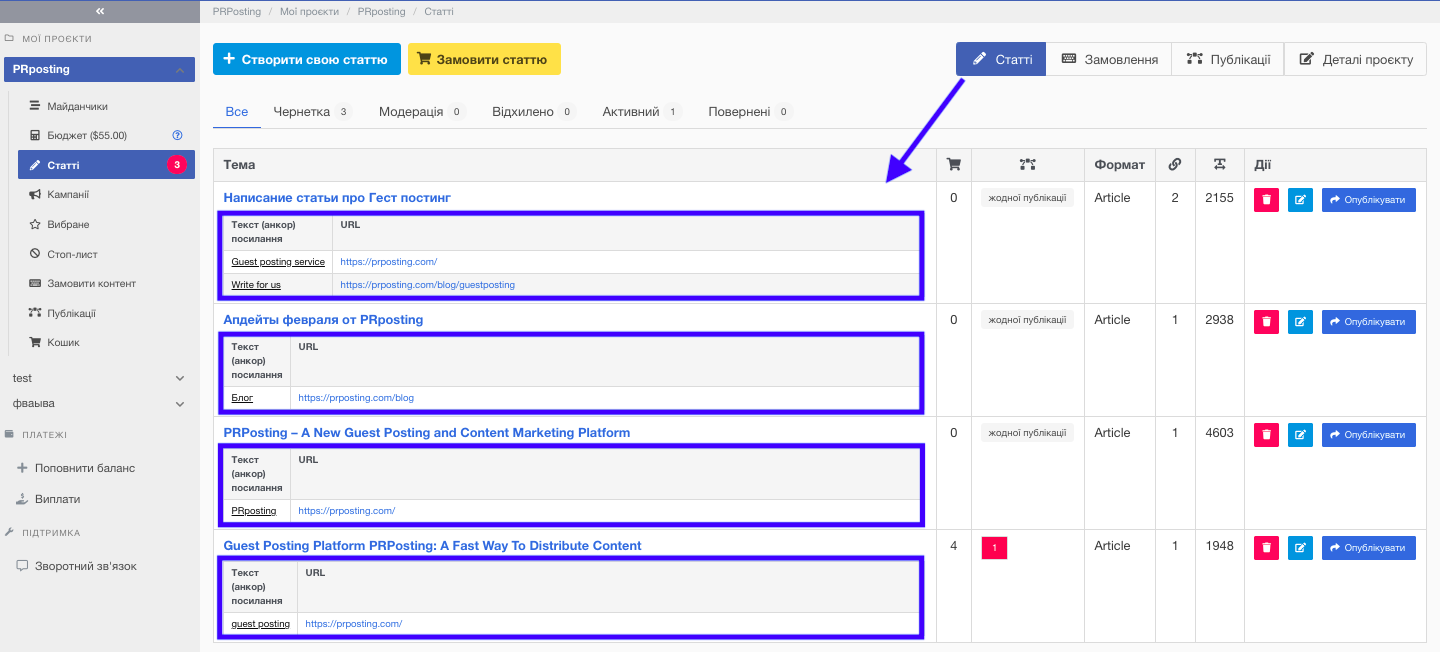Click the guest posting anchor text
Screen dimensions: 1440x652
click(x=260, y=624)
